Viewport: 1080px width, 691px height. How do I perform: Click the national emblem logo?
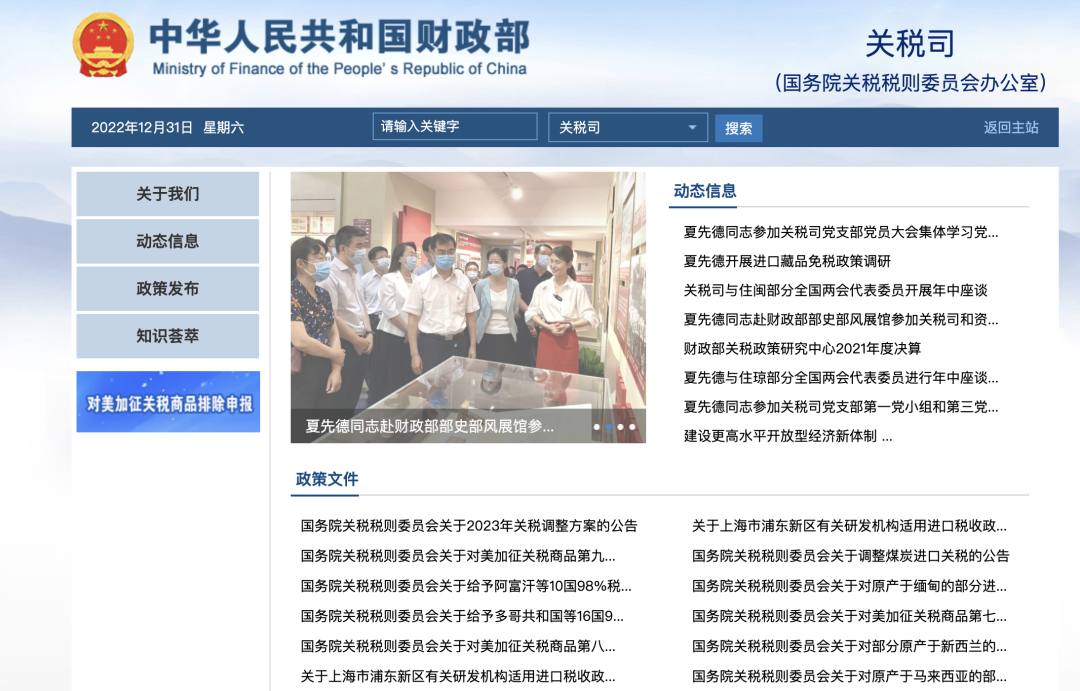[102, 45]
